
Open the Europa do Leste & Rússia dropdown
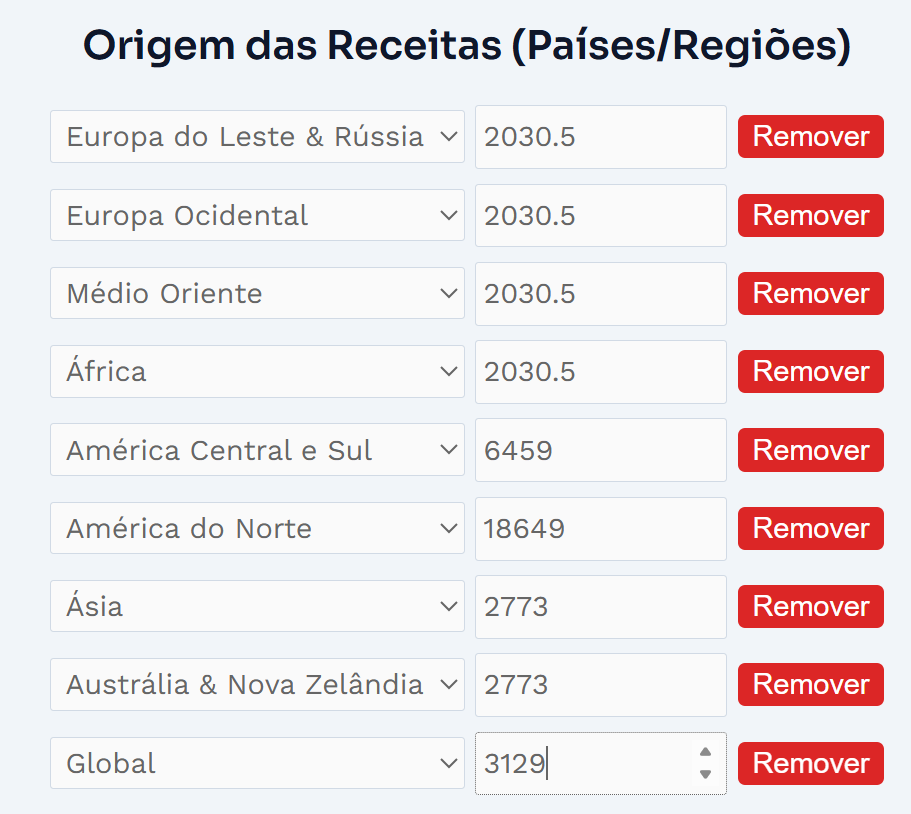(x=257, y=136)
